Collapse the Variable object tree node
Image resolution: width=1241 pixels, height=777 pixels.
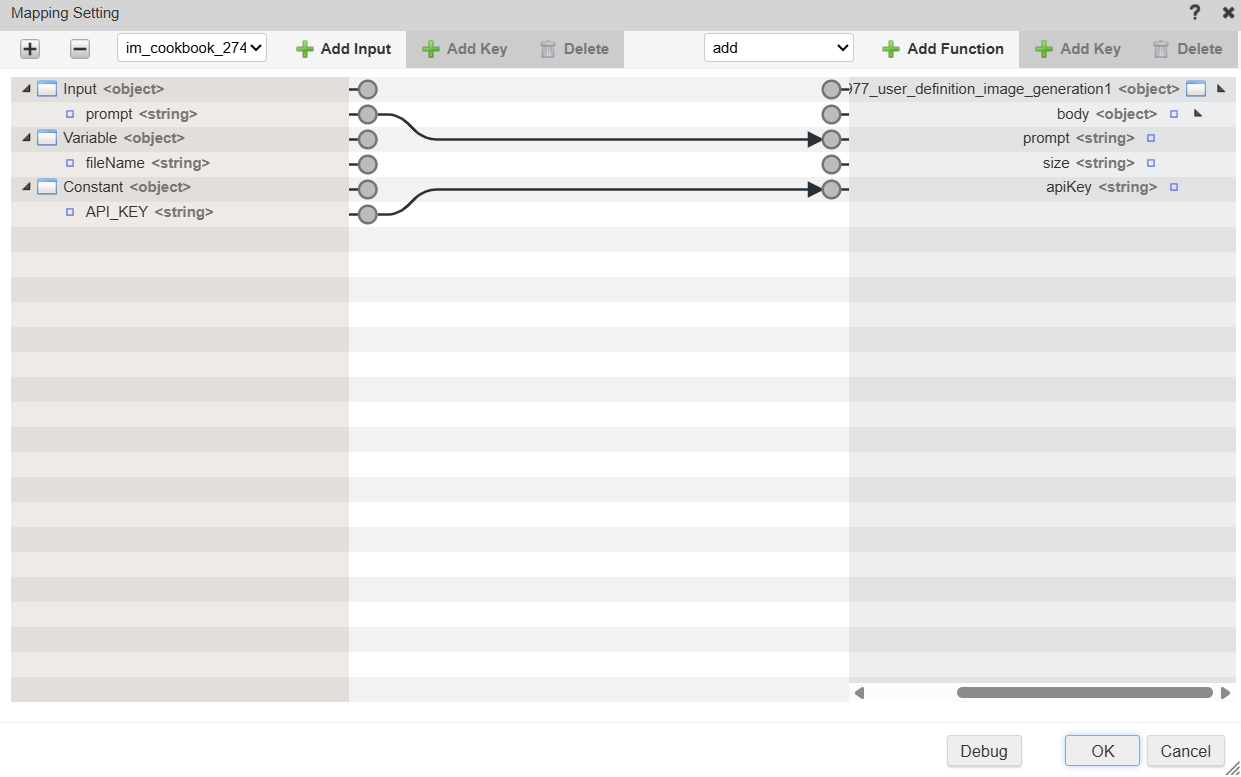pyautogui.click(x=26, y=138)
